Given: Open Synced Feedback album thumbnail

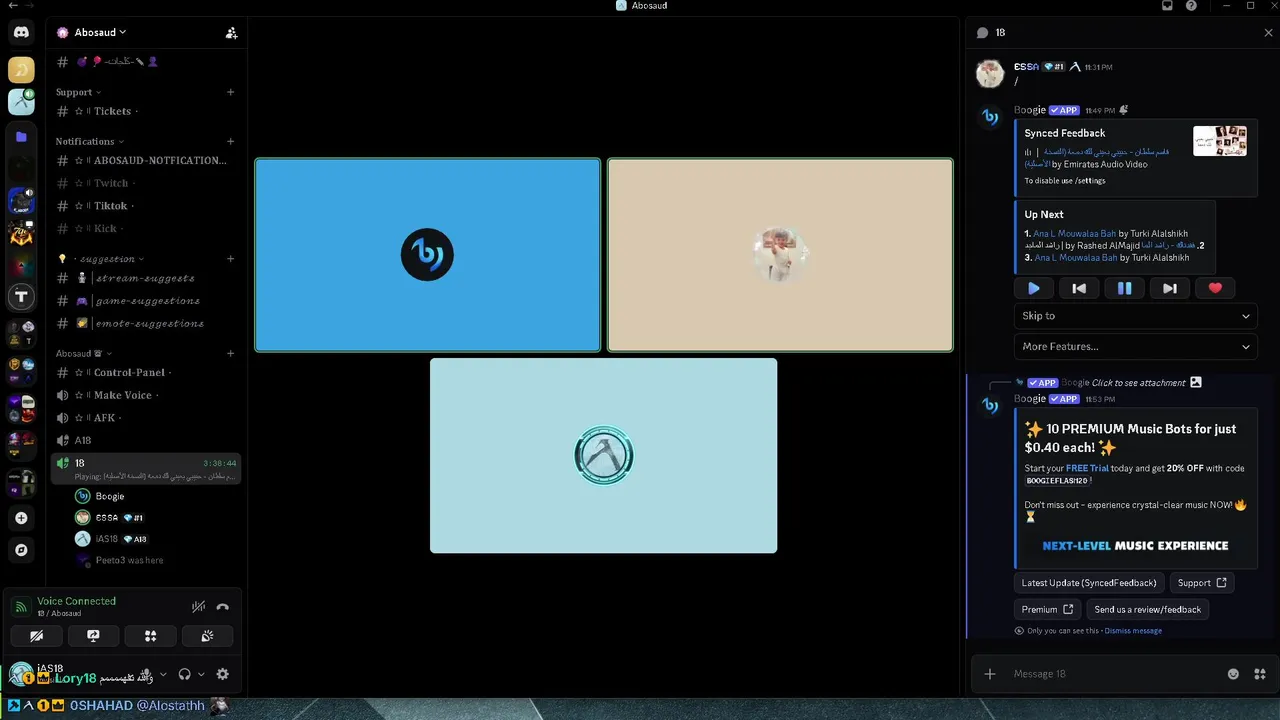Looking at the screenshot, I should coord(1220,141).
